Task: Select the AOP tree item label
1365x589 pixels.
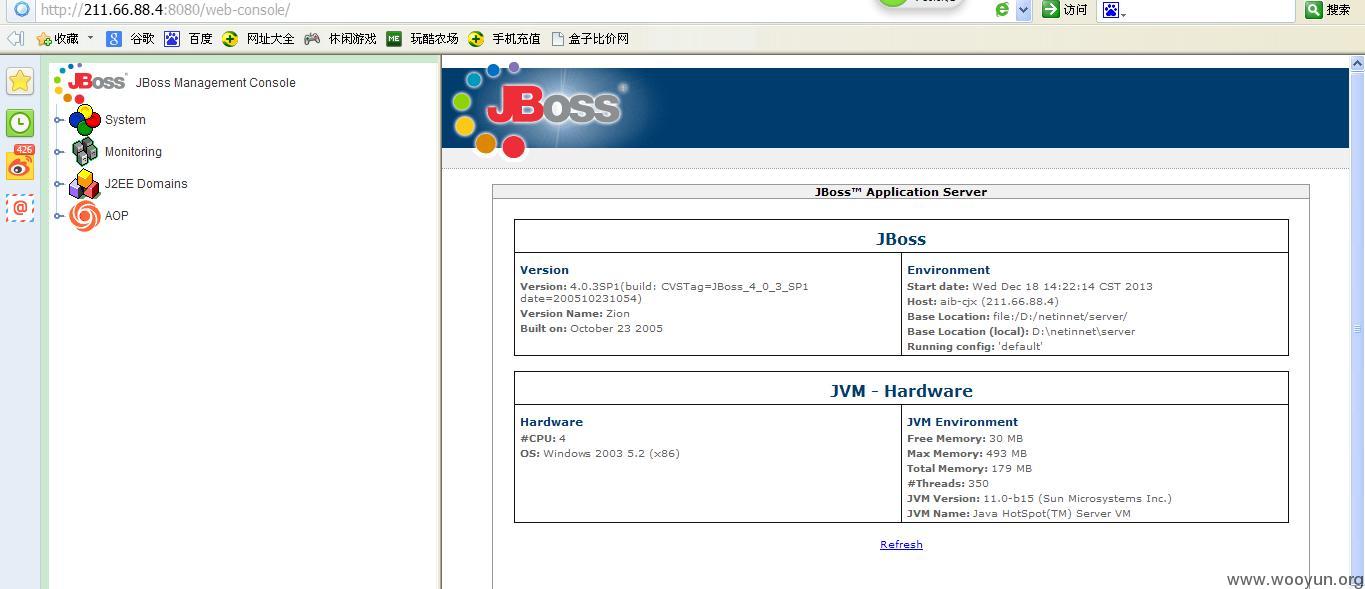Action: pos(117,216)
